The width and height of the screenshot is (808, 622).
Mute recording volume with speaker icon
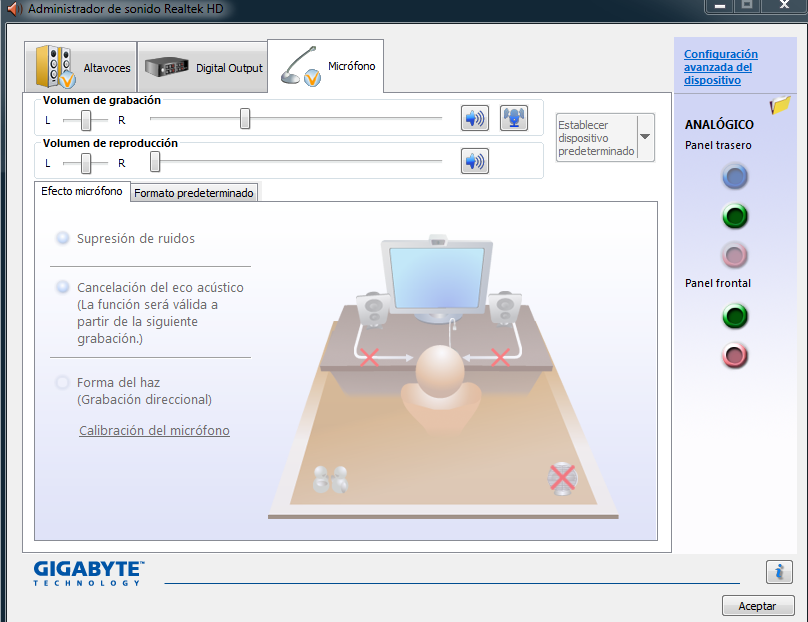(475, 119)
